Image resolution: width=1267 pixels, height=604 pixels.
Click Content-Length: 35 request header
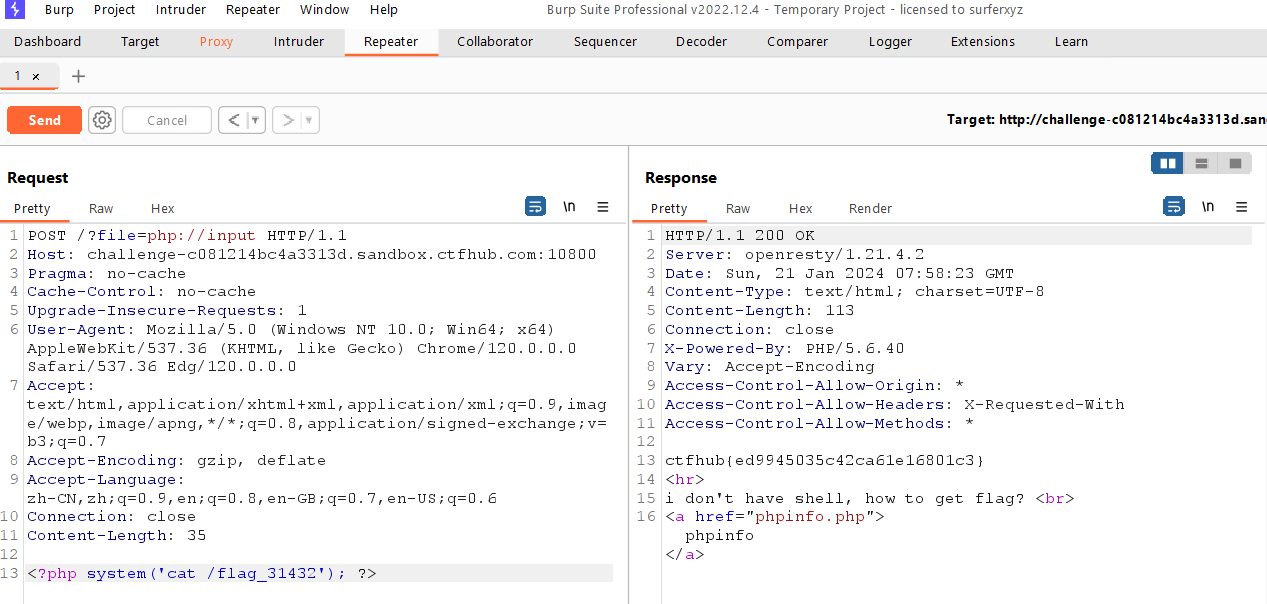[x=117, y=535]
